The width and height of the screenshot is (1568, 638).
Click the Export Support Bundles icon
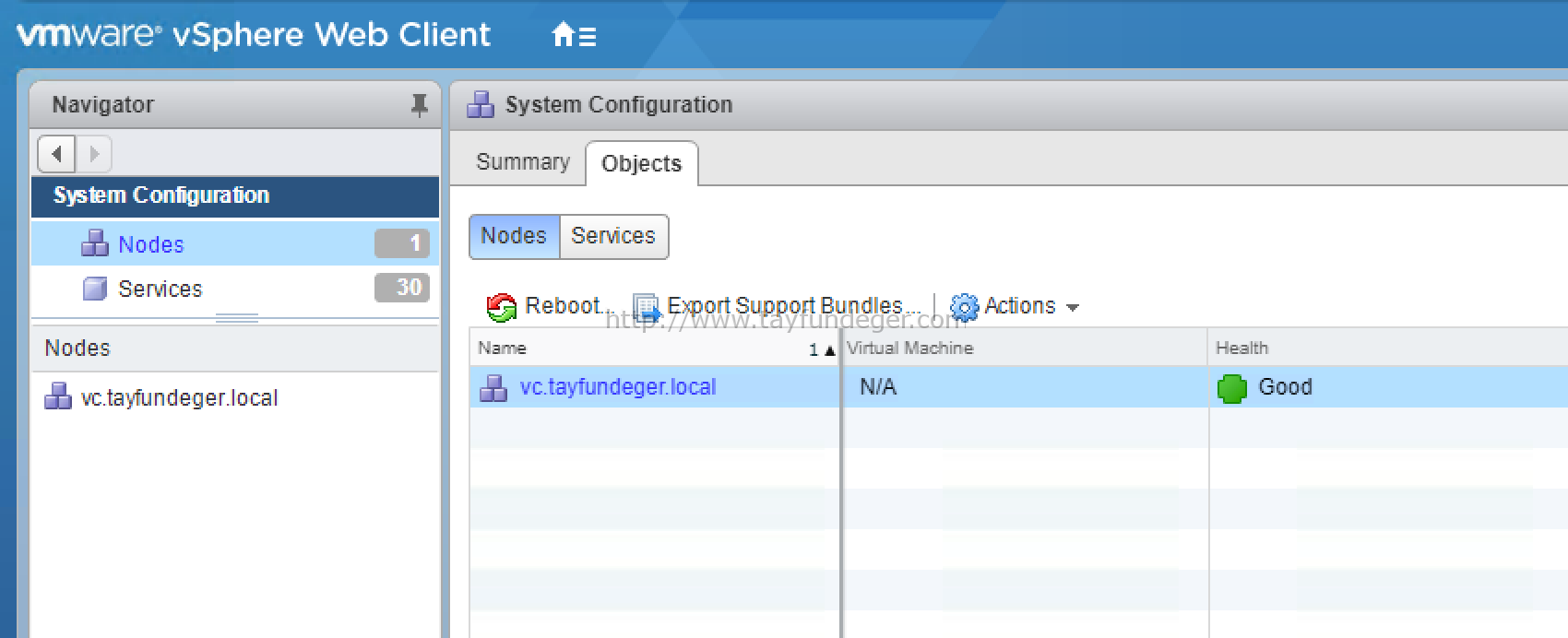point(647,307)
